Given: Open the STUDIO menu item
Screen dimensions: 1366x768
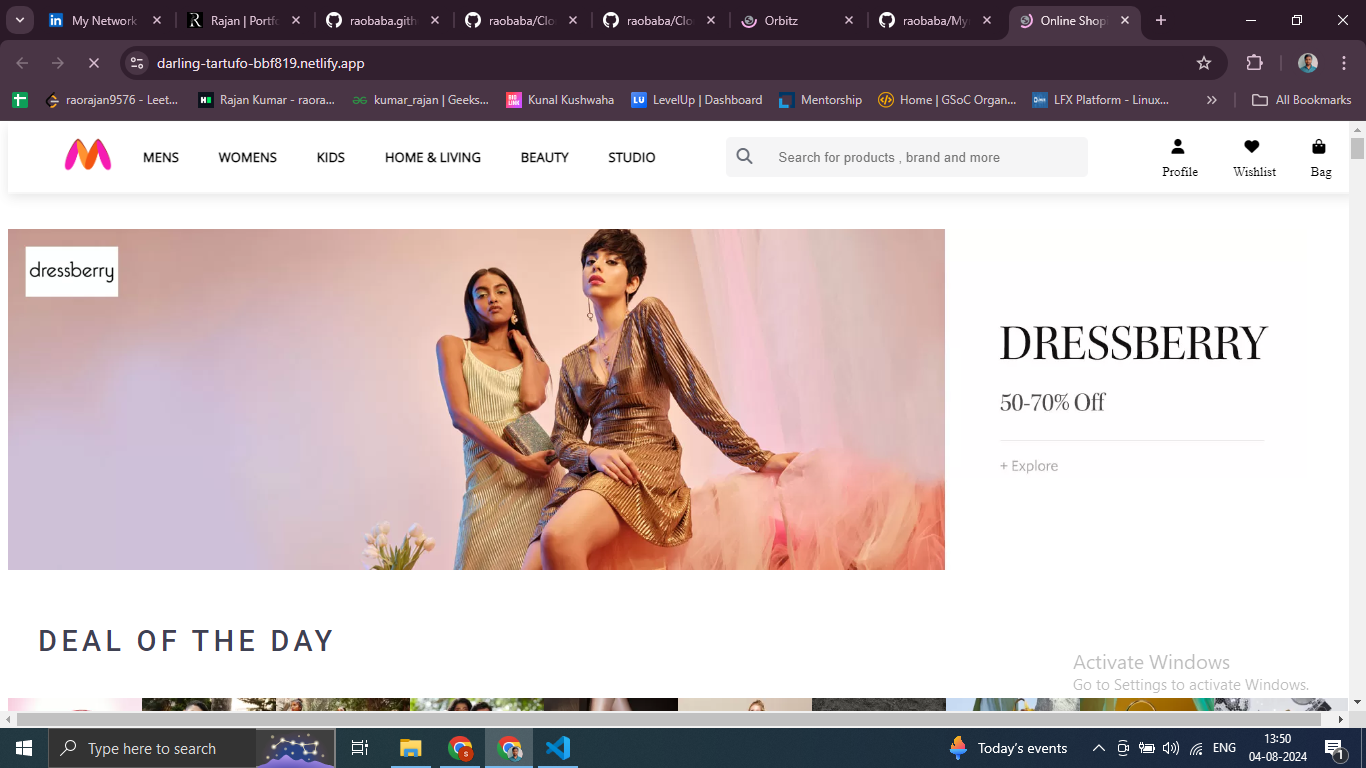Looking at the screenshot, I should [631, 157].
